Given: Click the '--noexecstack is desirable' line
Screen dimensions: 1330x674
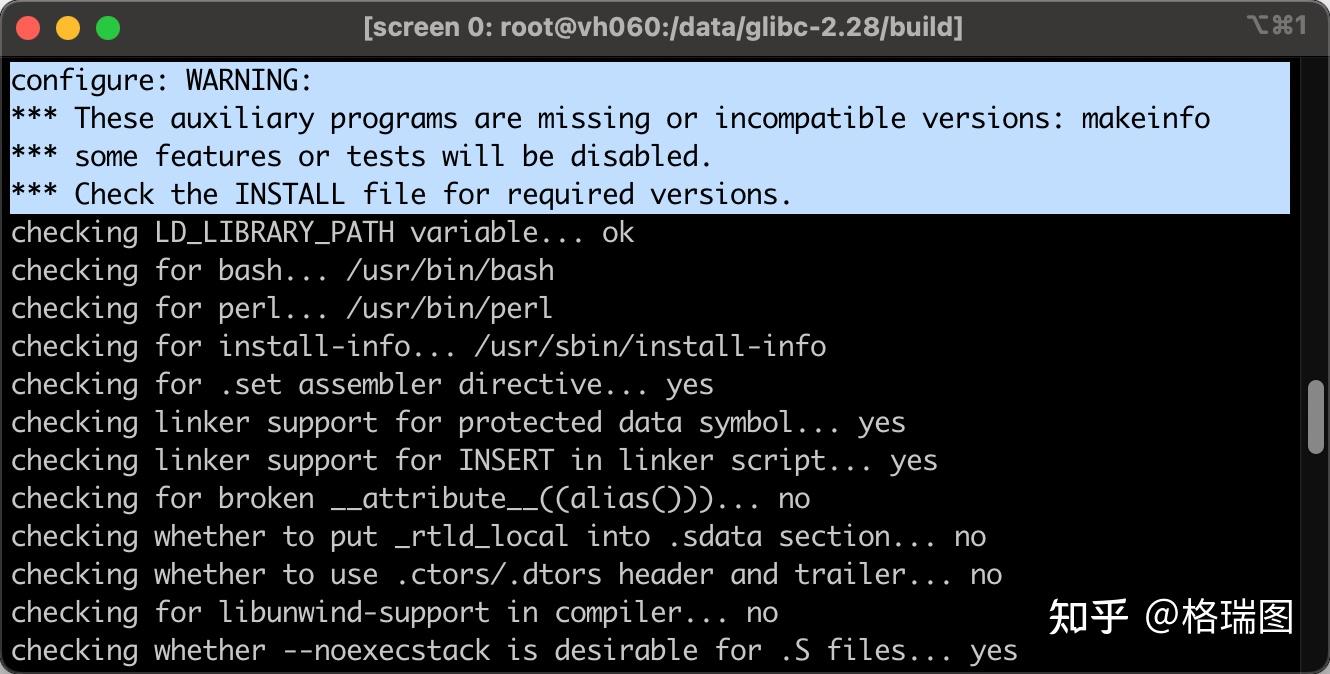Looking at the screenshot, I should tap(515, 650).
